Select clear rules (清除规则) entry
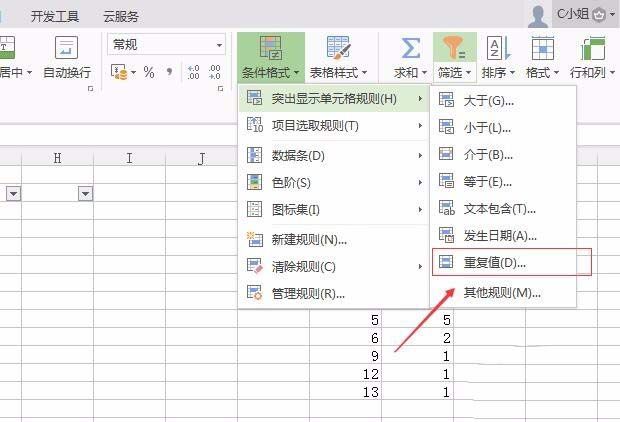Screen dimensions: 620x422 303,266
